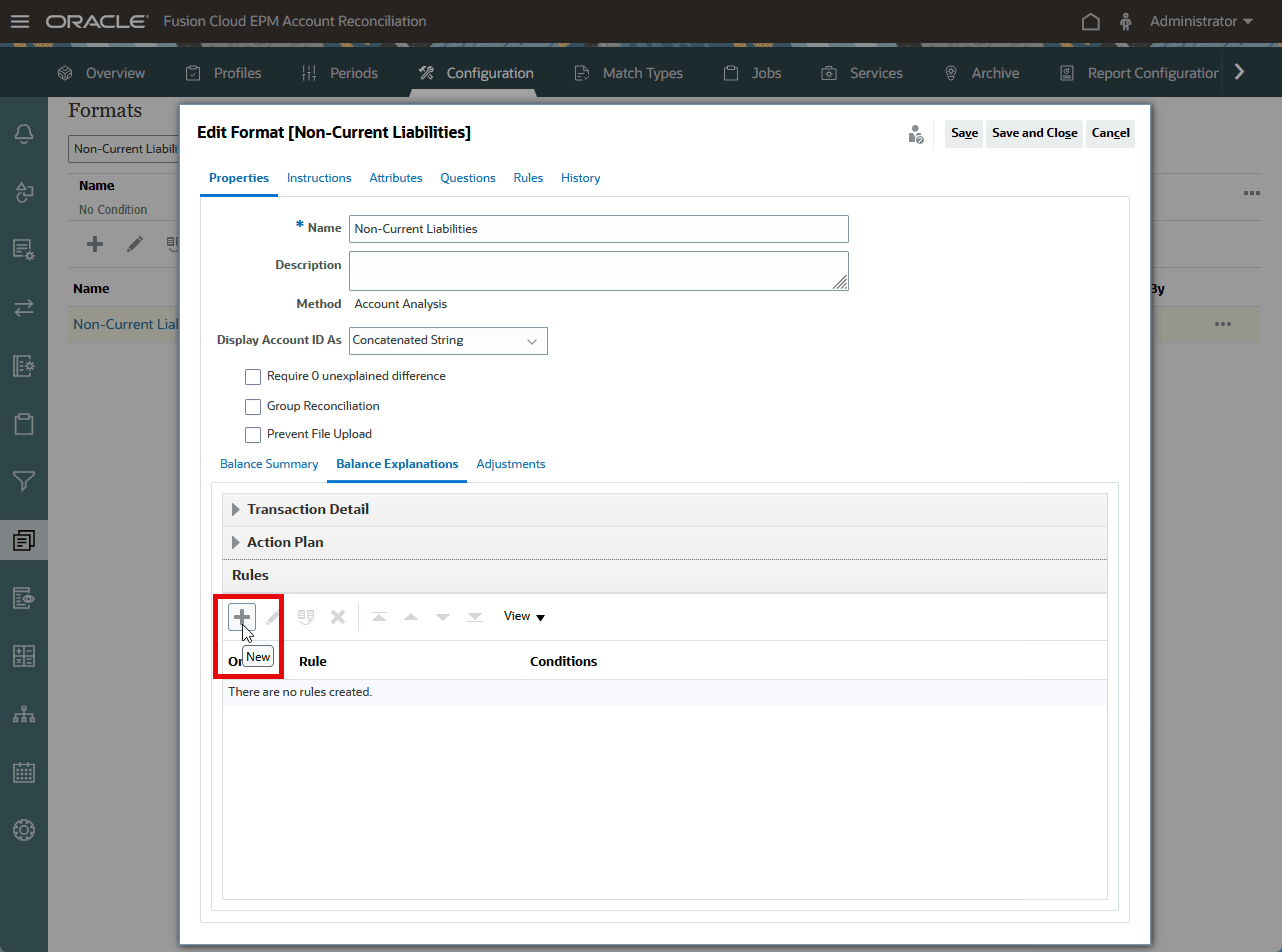Click the calculator grid sidebar icon
The image size is (1282, 952).
(24, 656)
